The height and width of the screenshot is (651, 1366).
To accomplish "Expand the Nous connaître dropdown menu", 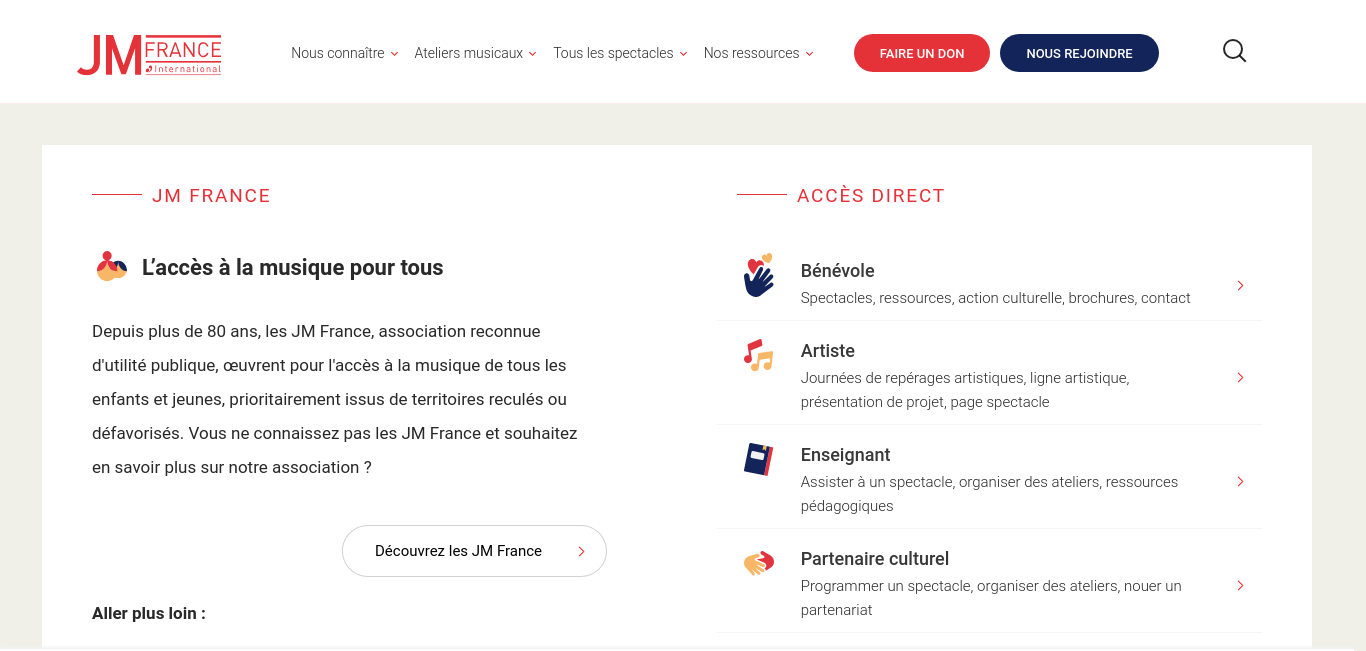I will [x=345, y=53].
